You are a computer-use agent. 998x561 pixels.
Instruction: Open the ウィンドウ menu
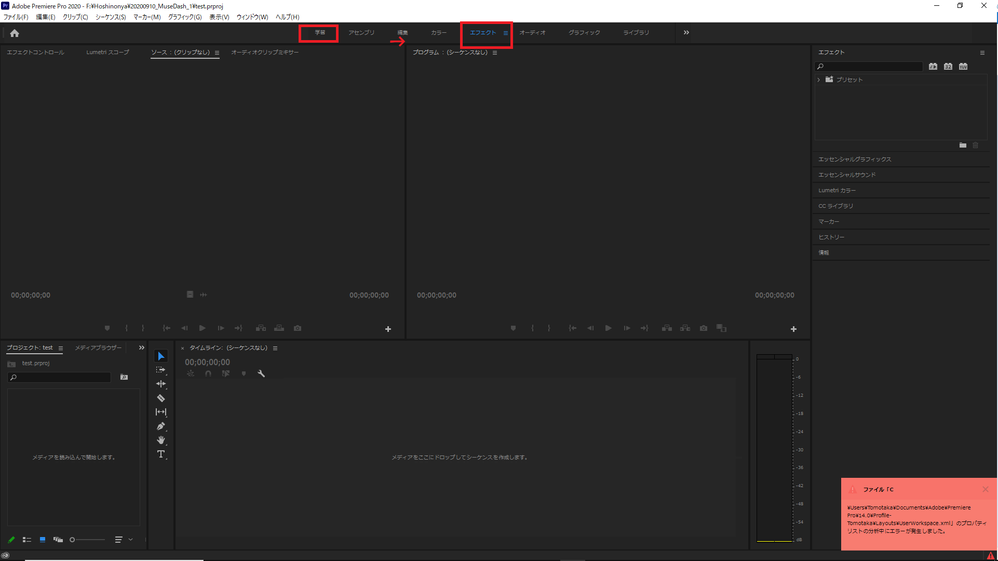point(252,17)
